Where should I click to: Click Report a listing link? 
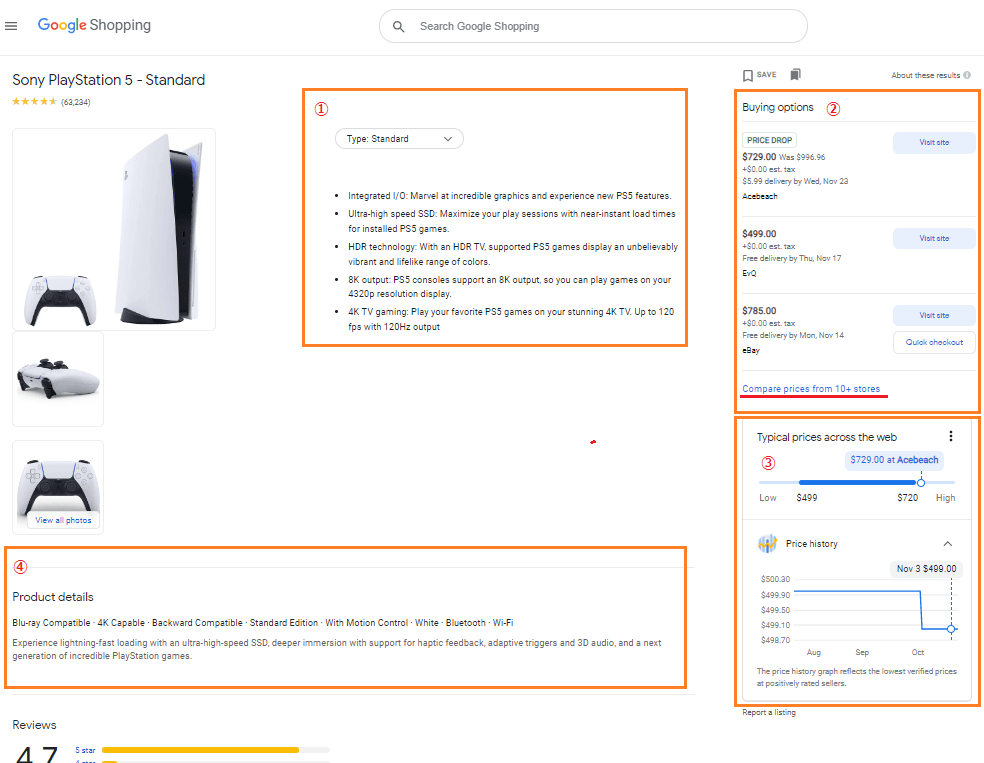[x=769, y=712]
